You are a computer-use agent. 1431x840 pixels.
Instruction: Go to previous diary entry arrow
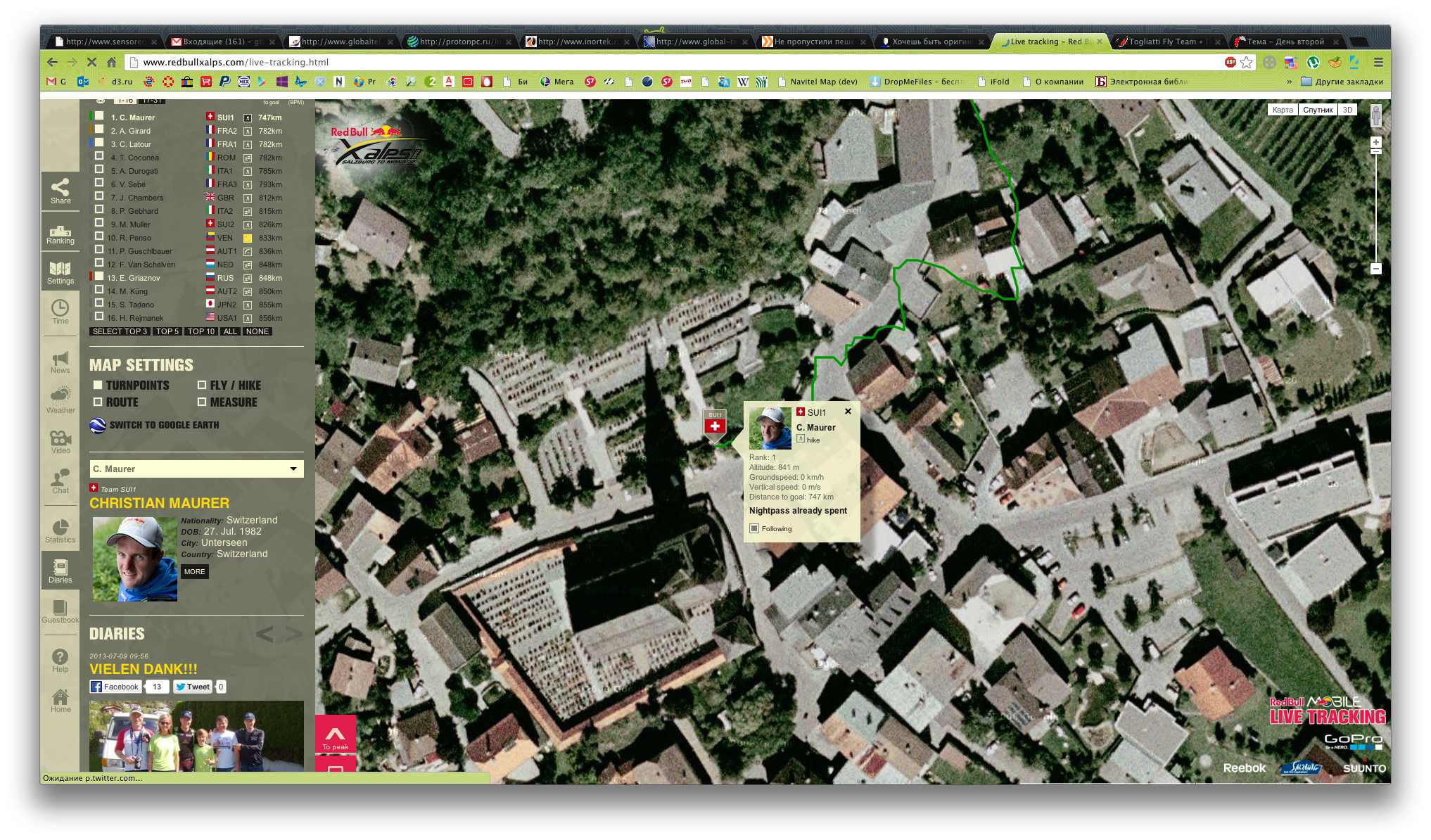(x=265, y=635)
